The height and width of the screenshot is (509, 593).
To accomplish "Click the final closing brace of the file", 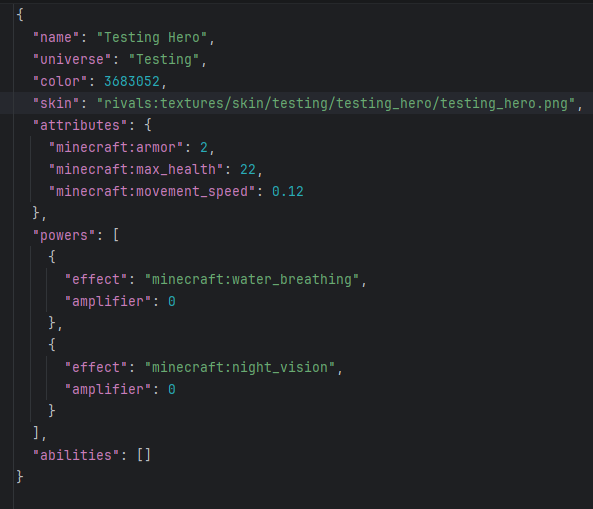I will coord(20,477).
